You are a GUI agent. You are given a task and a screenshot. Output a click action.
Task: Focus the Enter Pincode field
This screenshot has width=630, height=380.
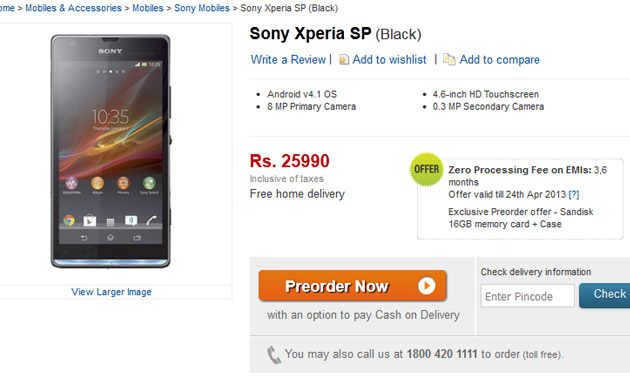click(x=527, y=296)
